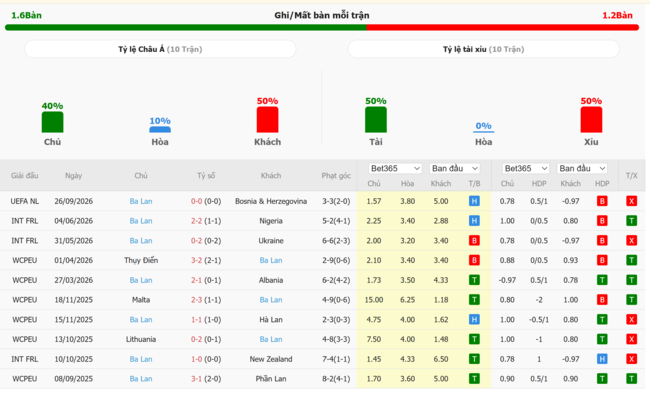
Task: Click the blue H badge in Hà Lan row
Action: click(474, 319)
